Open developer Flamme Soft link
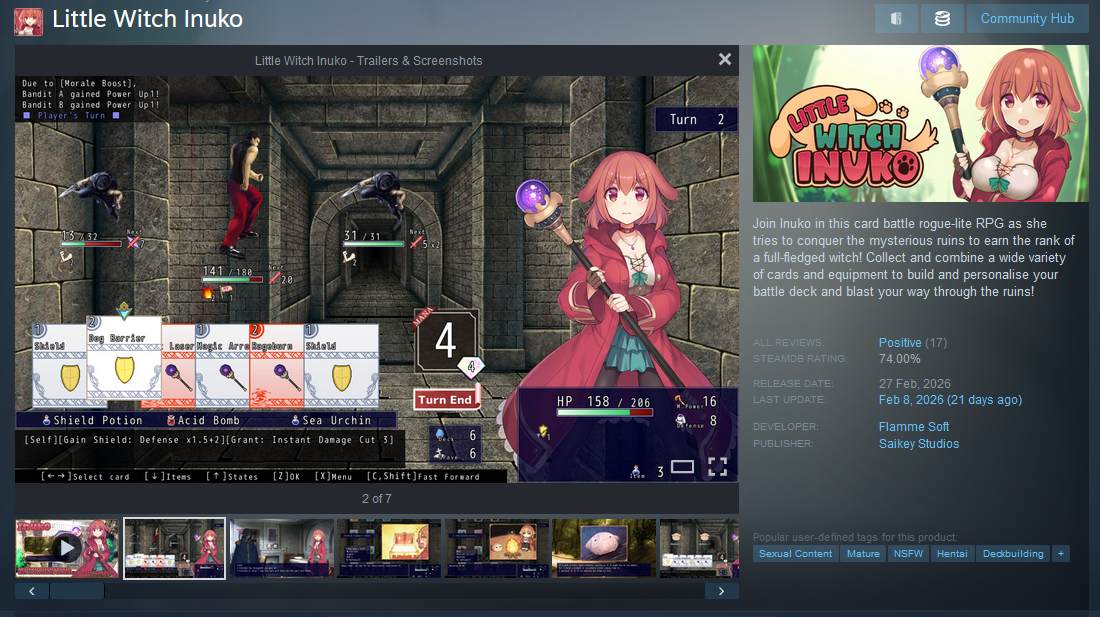This screenshot has height=617, width=1100. click(913, 426)
